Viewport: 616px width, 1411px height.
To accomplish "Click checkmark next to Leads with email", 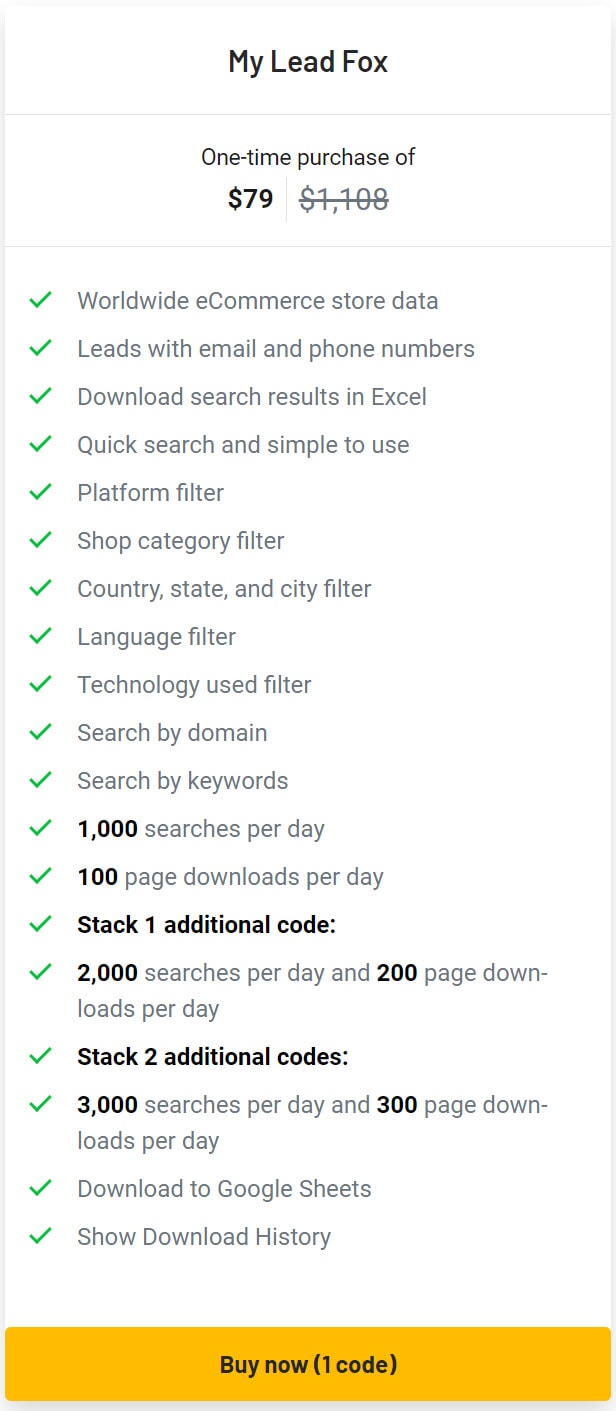I will (40, 348).
